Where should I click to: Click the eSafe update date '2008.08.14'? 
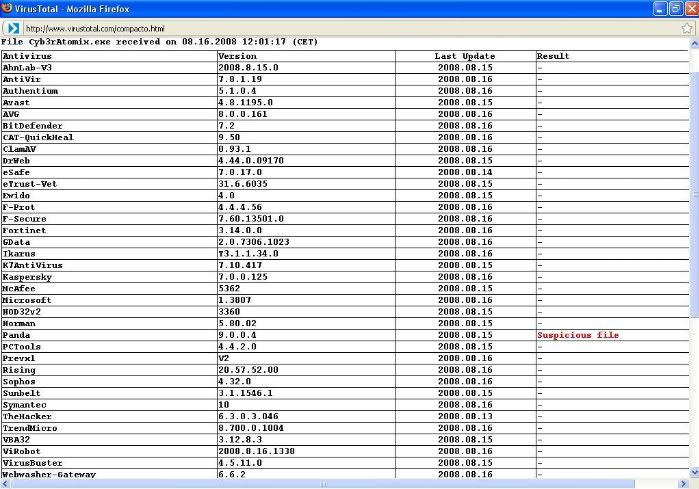[x=465, y=172]
